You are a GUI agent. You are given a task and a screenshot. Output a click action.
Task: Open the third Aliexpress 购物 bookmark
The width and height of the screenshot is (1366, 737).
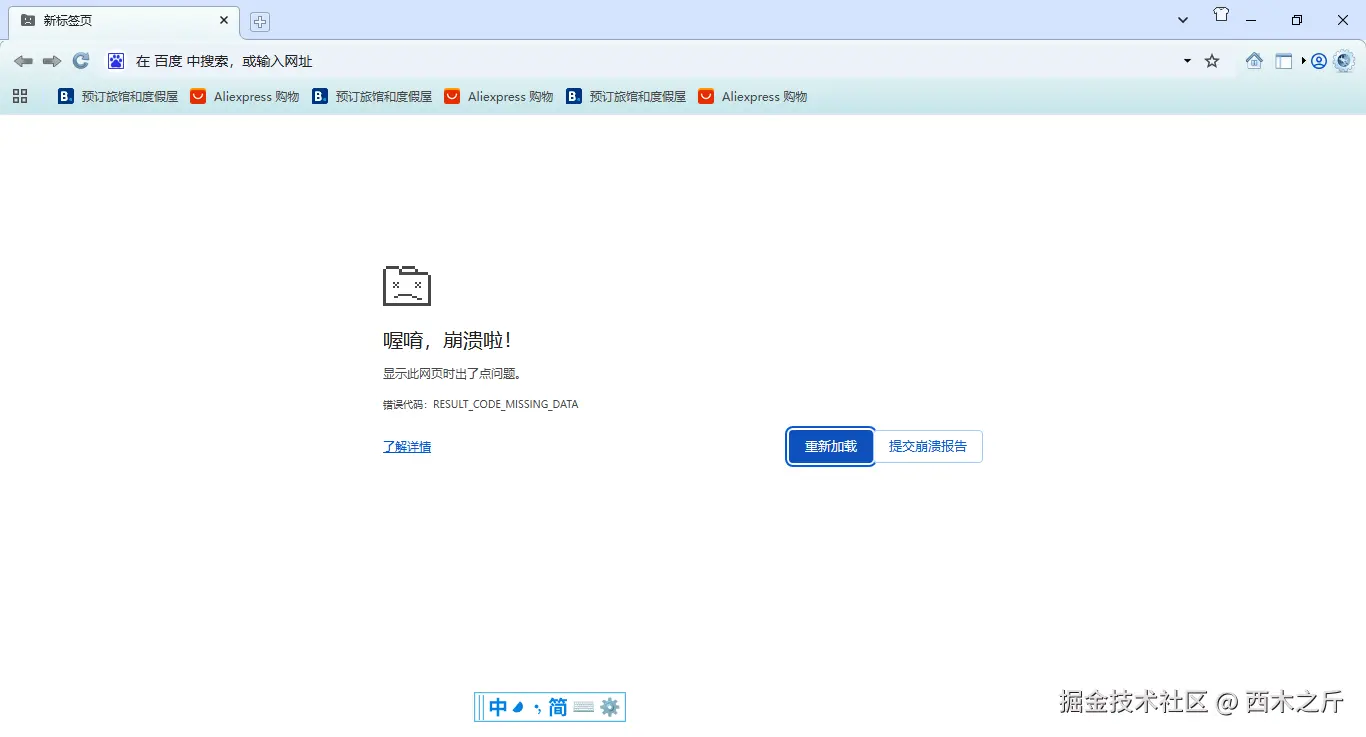(753, 96)
